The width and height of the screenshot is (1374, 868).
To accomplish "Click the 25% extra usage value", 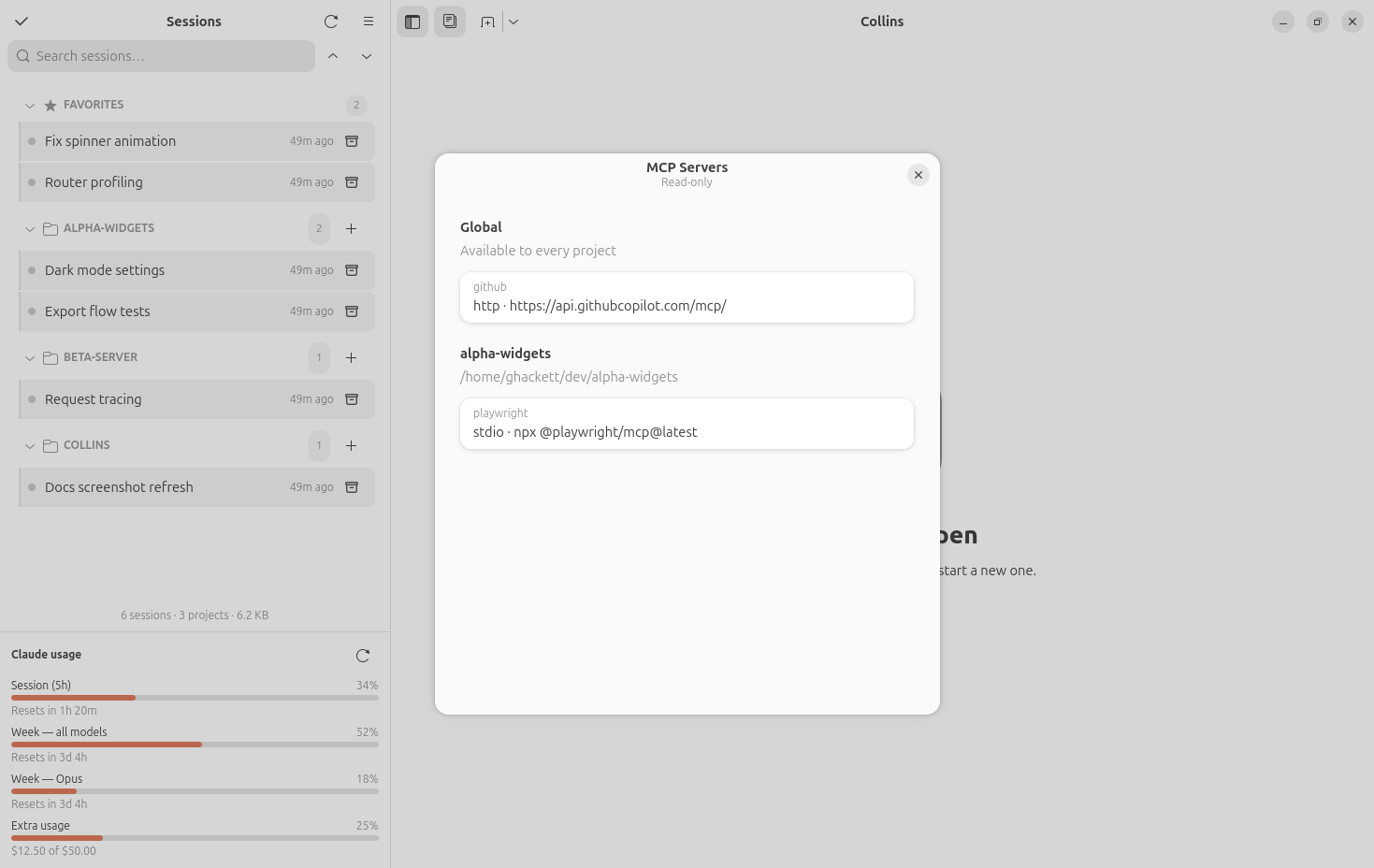I will coord(368,826).
